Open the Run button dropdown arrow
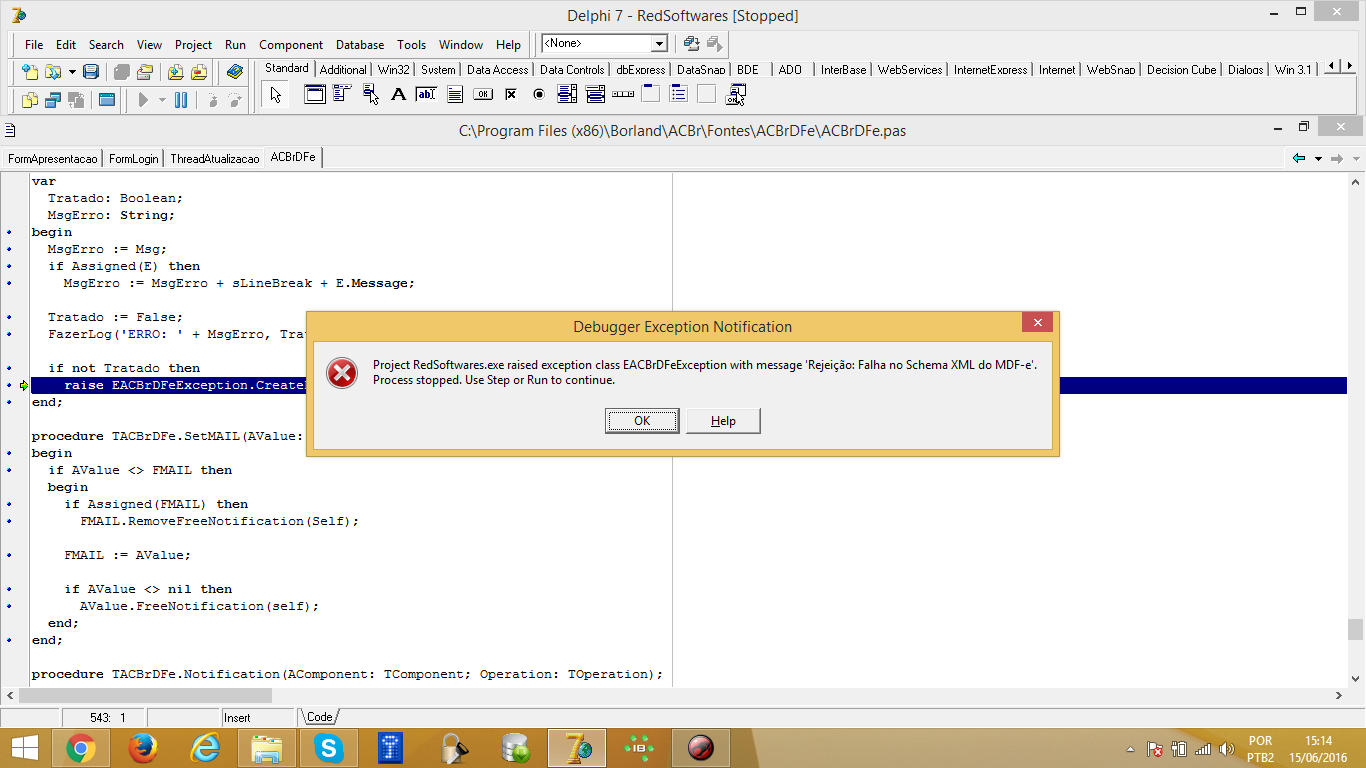 pos(162,100)
